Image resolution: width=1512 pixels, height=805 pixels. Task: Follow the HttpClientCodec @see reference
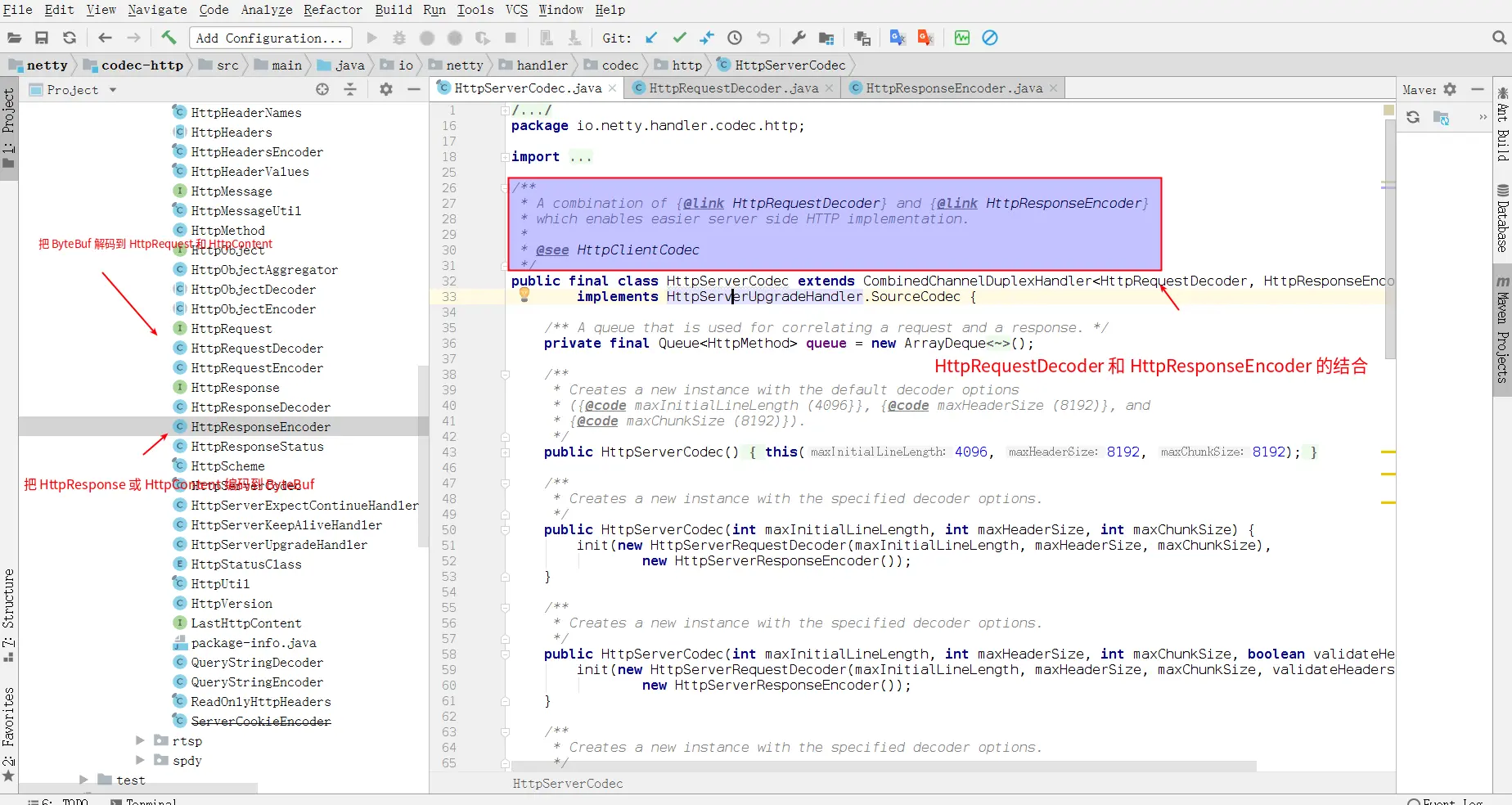click(x=638, y=250)
